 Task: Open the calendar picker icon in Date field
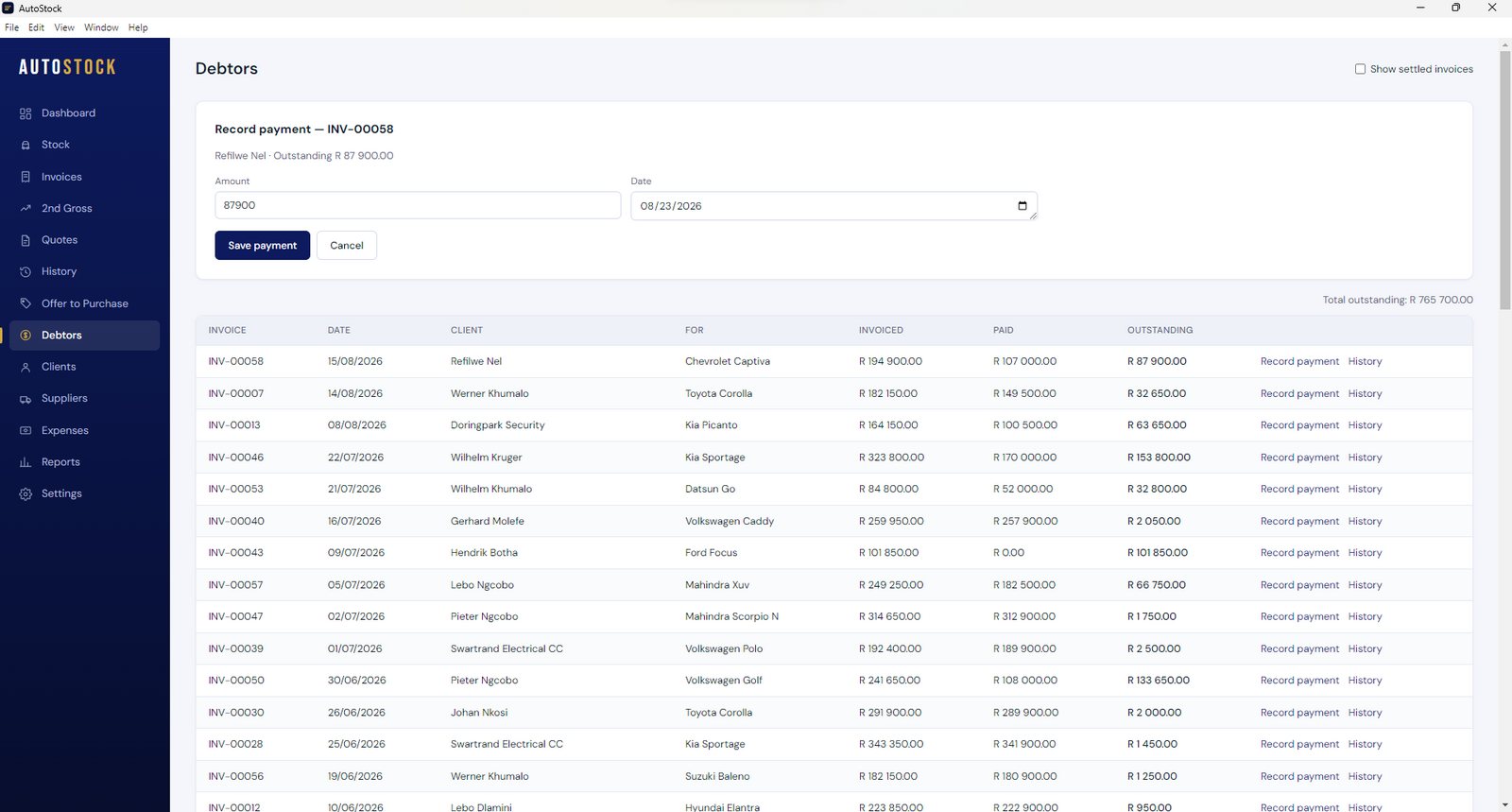click(1022, 206)
